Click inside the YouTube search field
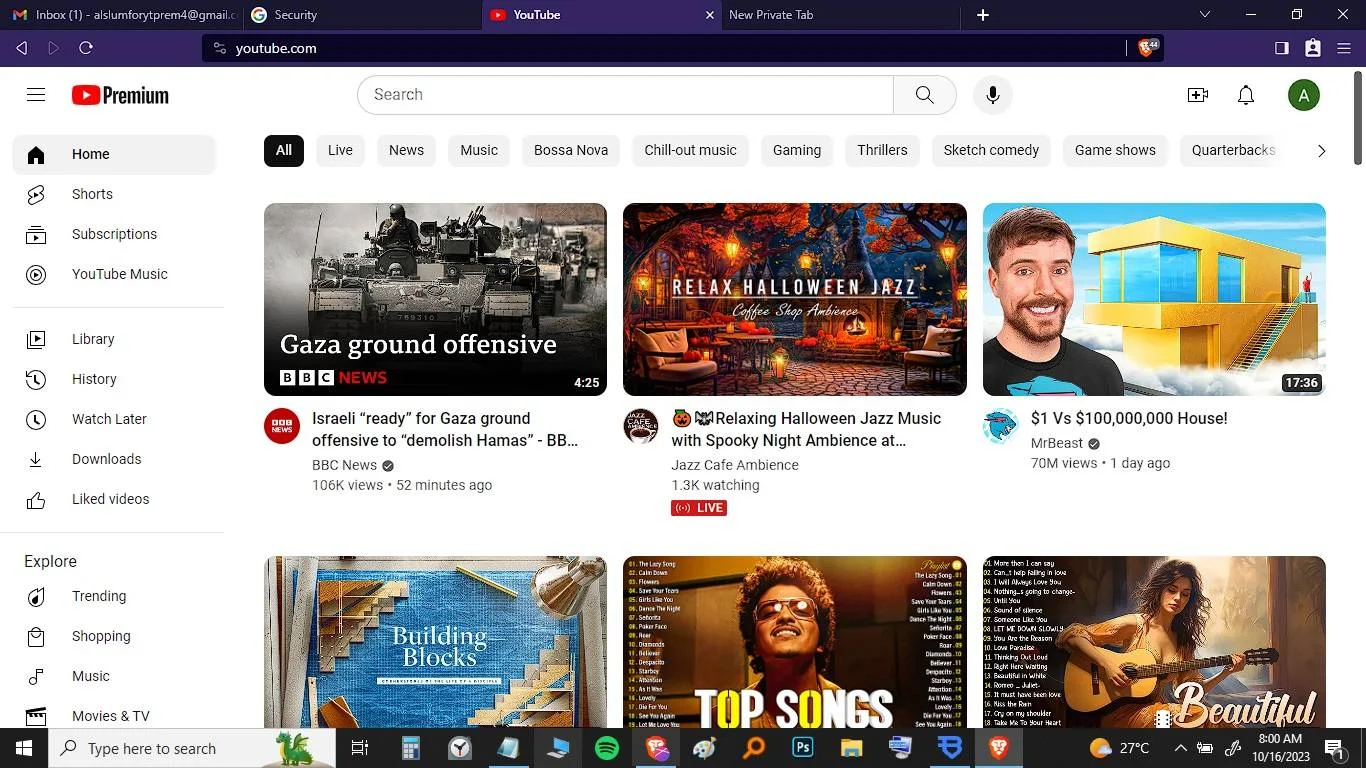This screenshot has width=1366, height=768. [625, 95]
